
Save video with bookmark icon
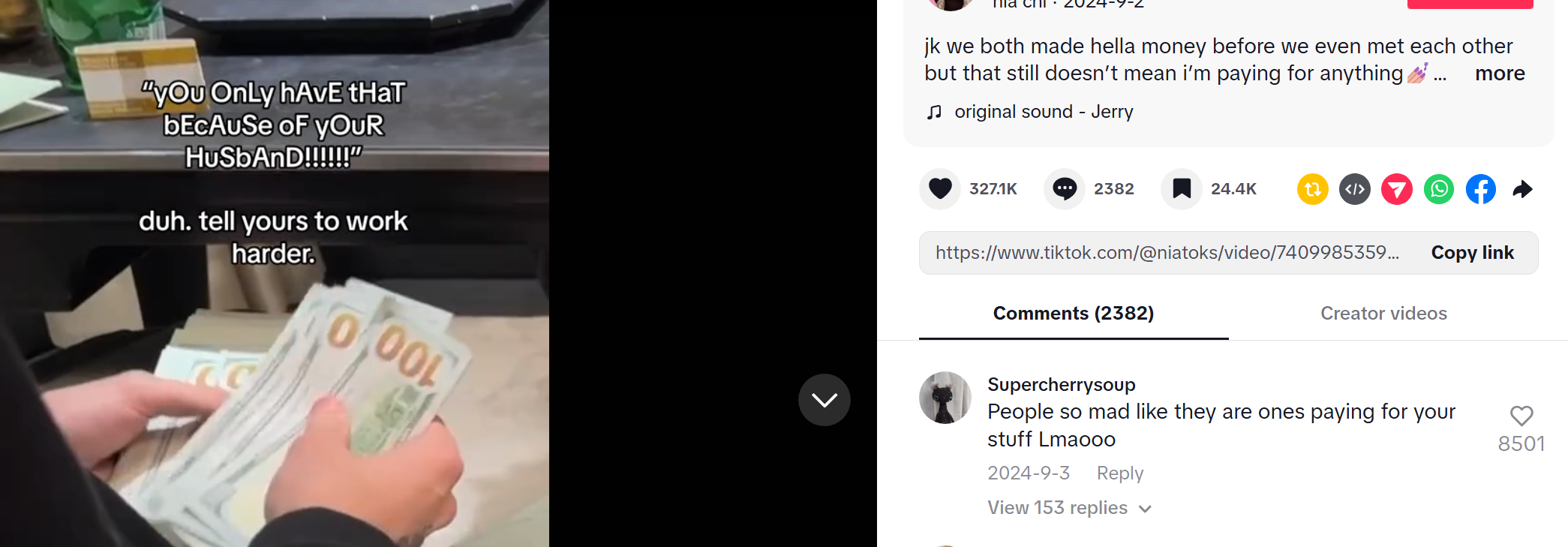click(x=1181, y=189)
